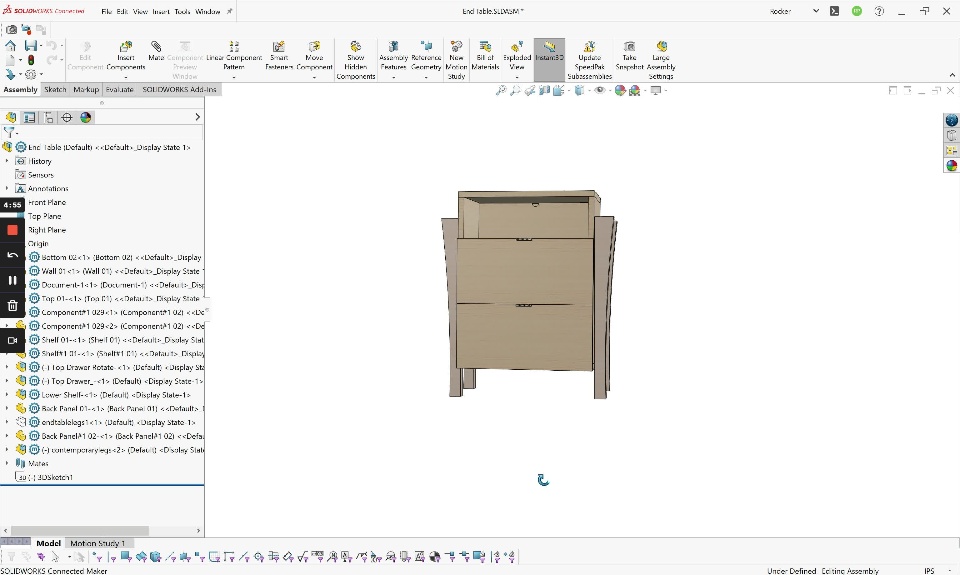
Task: Open the Window menu
Action: click(208, 12)
